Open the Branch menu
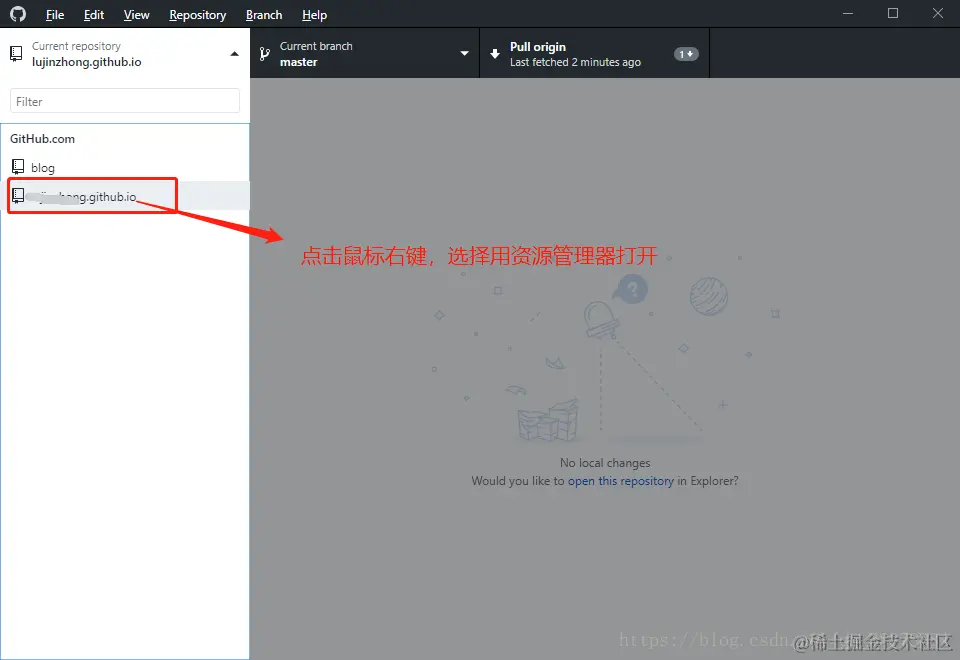 pyautogui.click(x=264, y=15)
